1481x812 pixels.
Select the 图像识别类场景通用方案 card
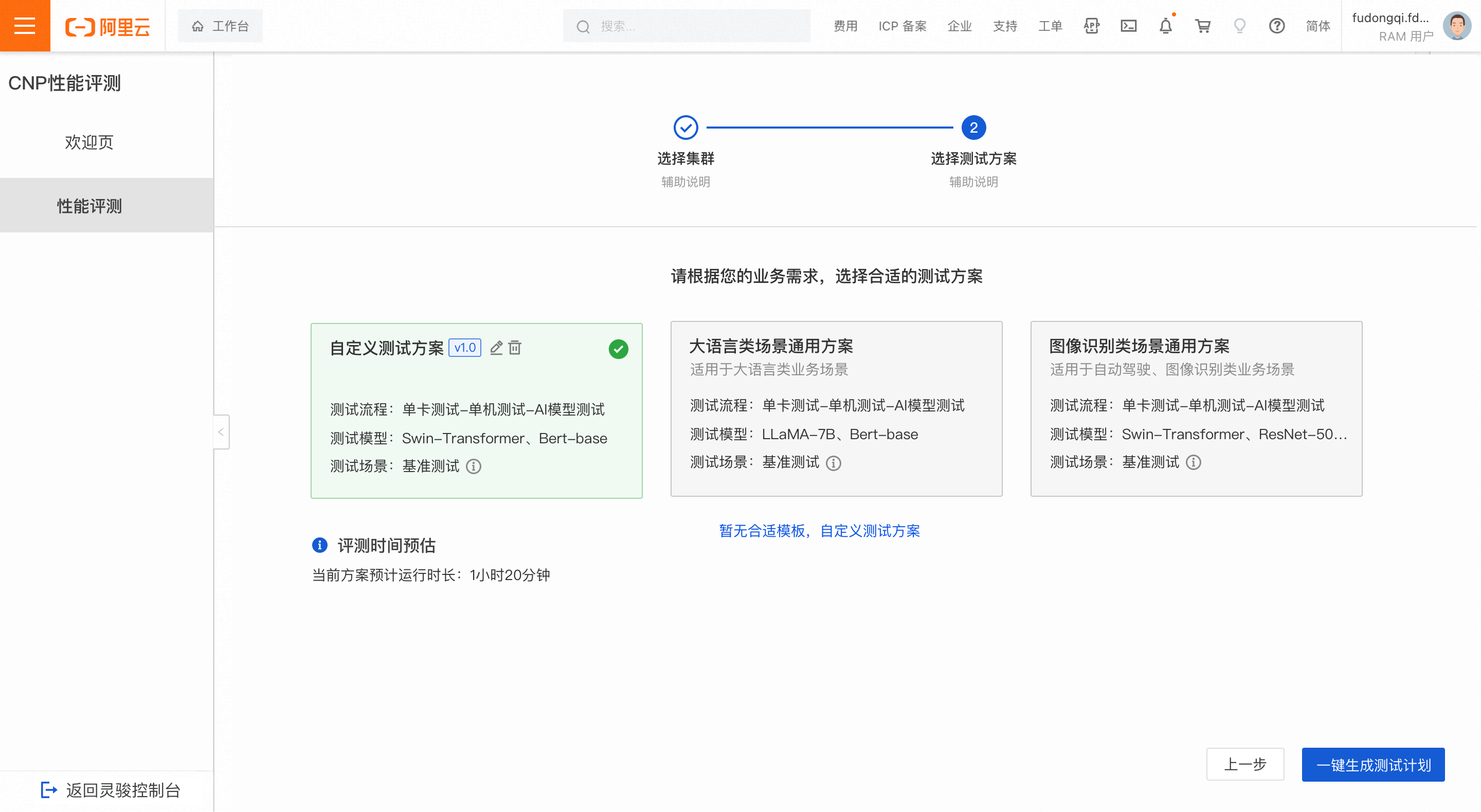tap(1196, 408)
